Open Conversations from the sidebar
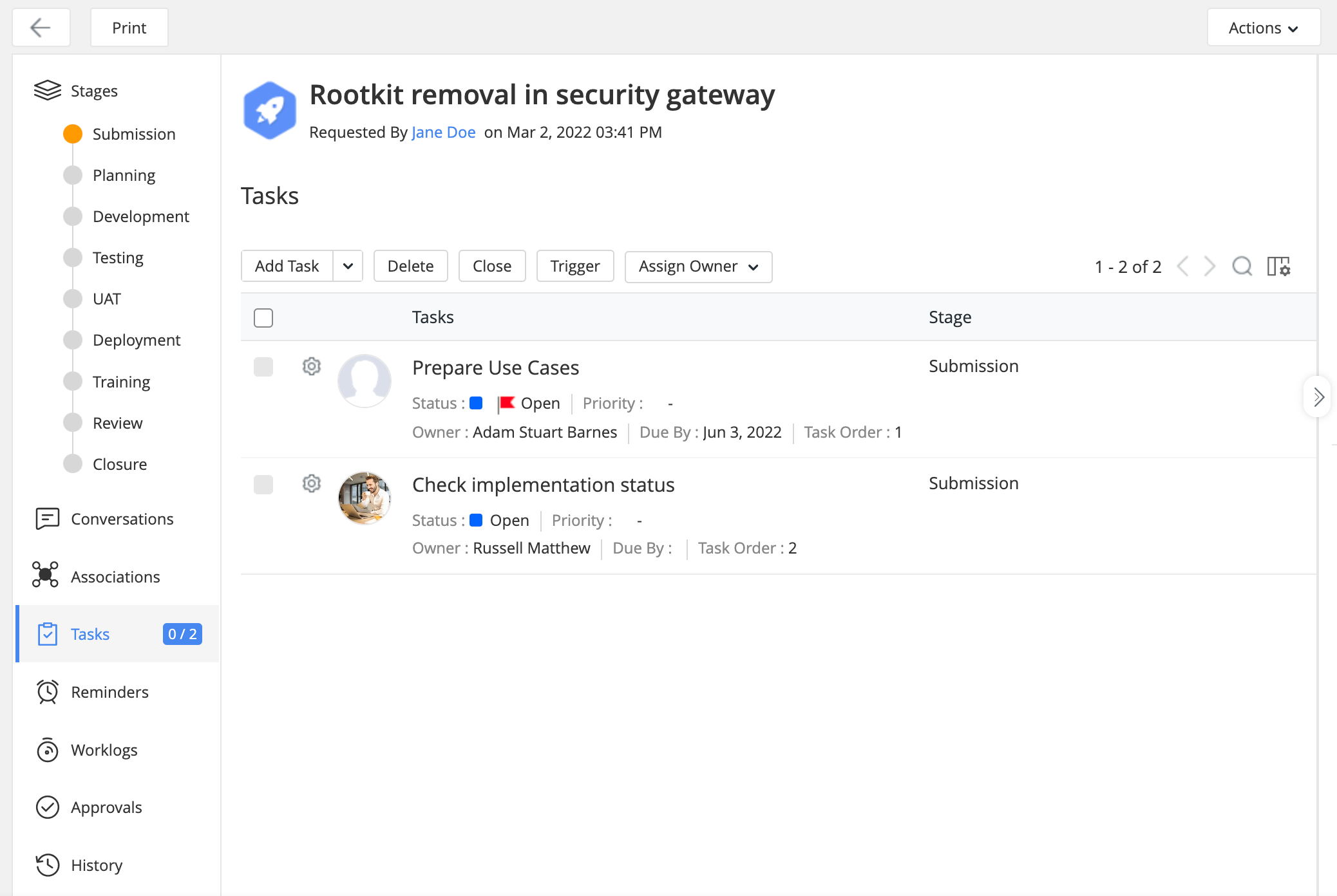1337x896 pixels. (122, 519)
